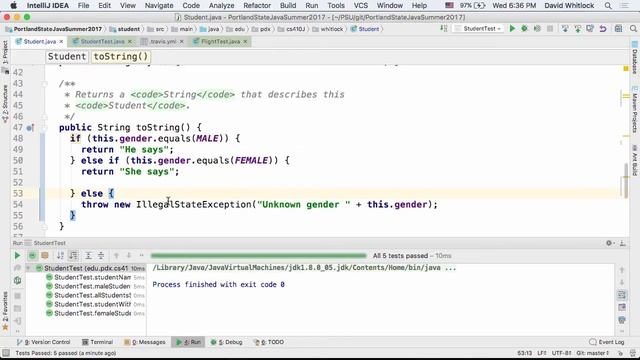Open Git: master branch popup
This screenshot has width=640, height=360.
tap(593, 353)
